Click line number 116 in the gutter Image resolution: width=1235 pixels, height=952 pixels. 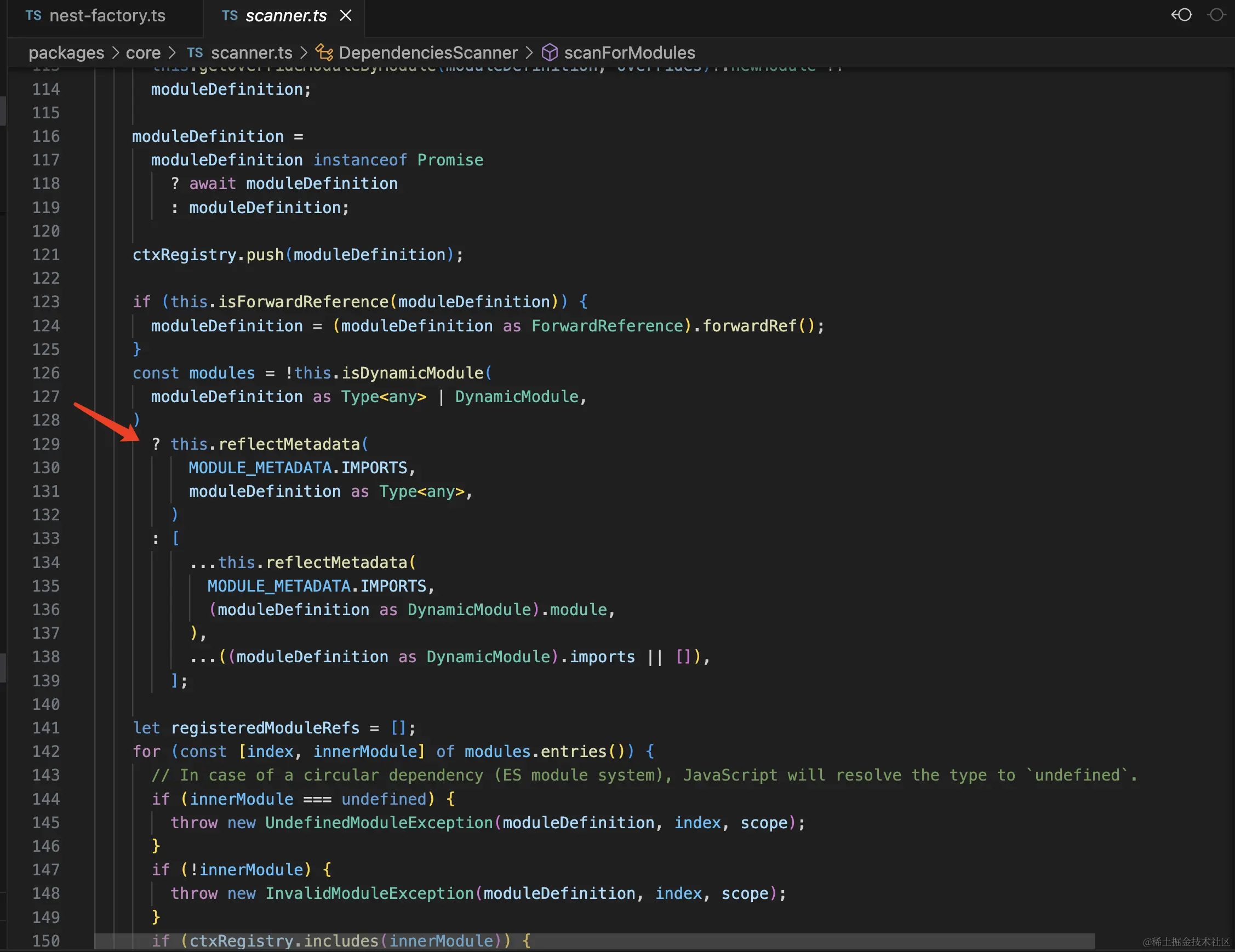click(46, 136)
